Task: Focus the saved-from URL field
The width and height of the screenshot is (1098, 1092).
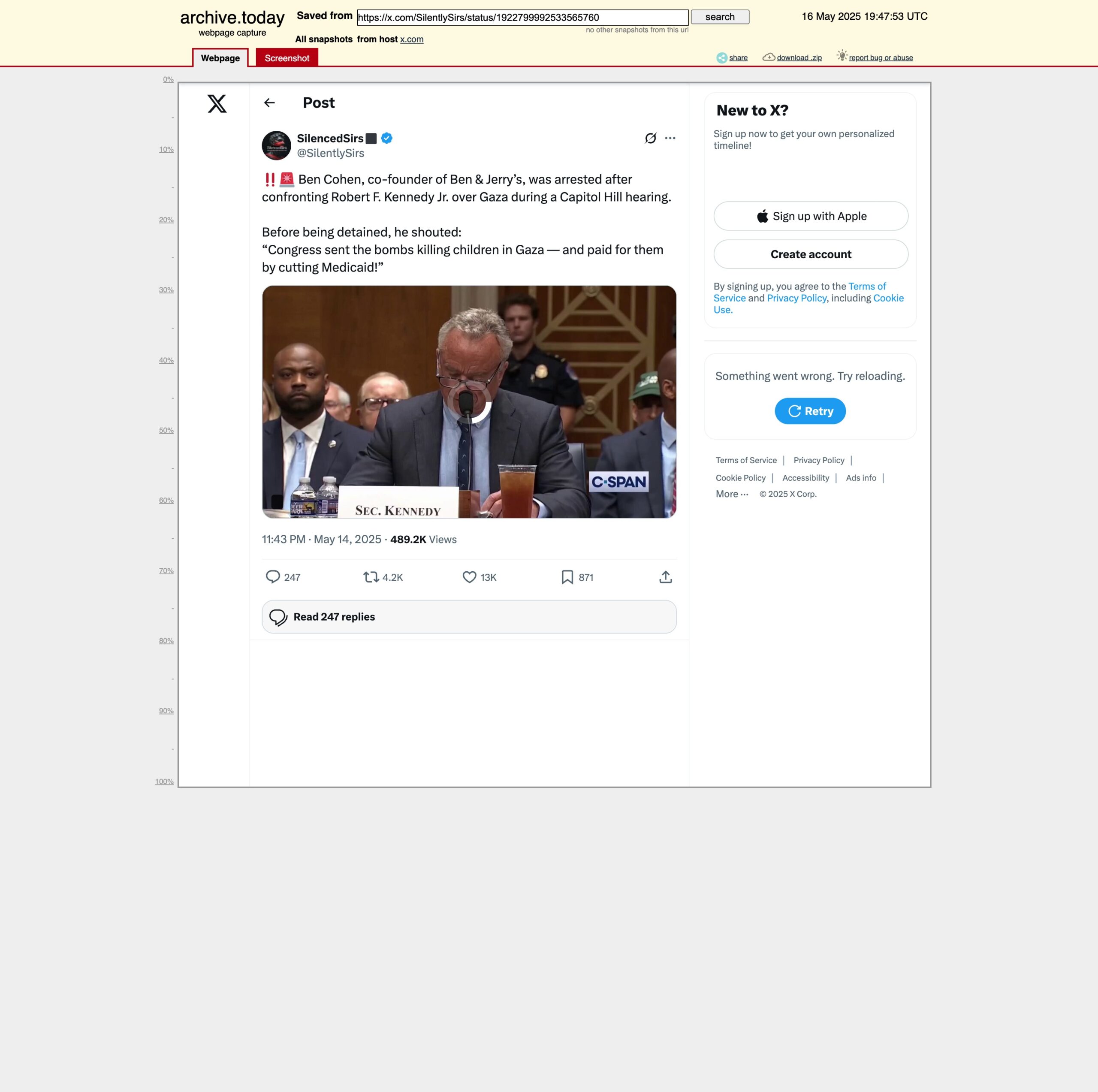Action: point(522,18)
